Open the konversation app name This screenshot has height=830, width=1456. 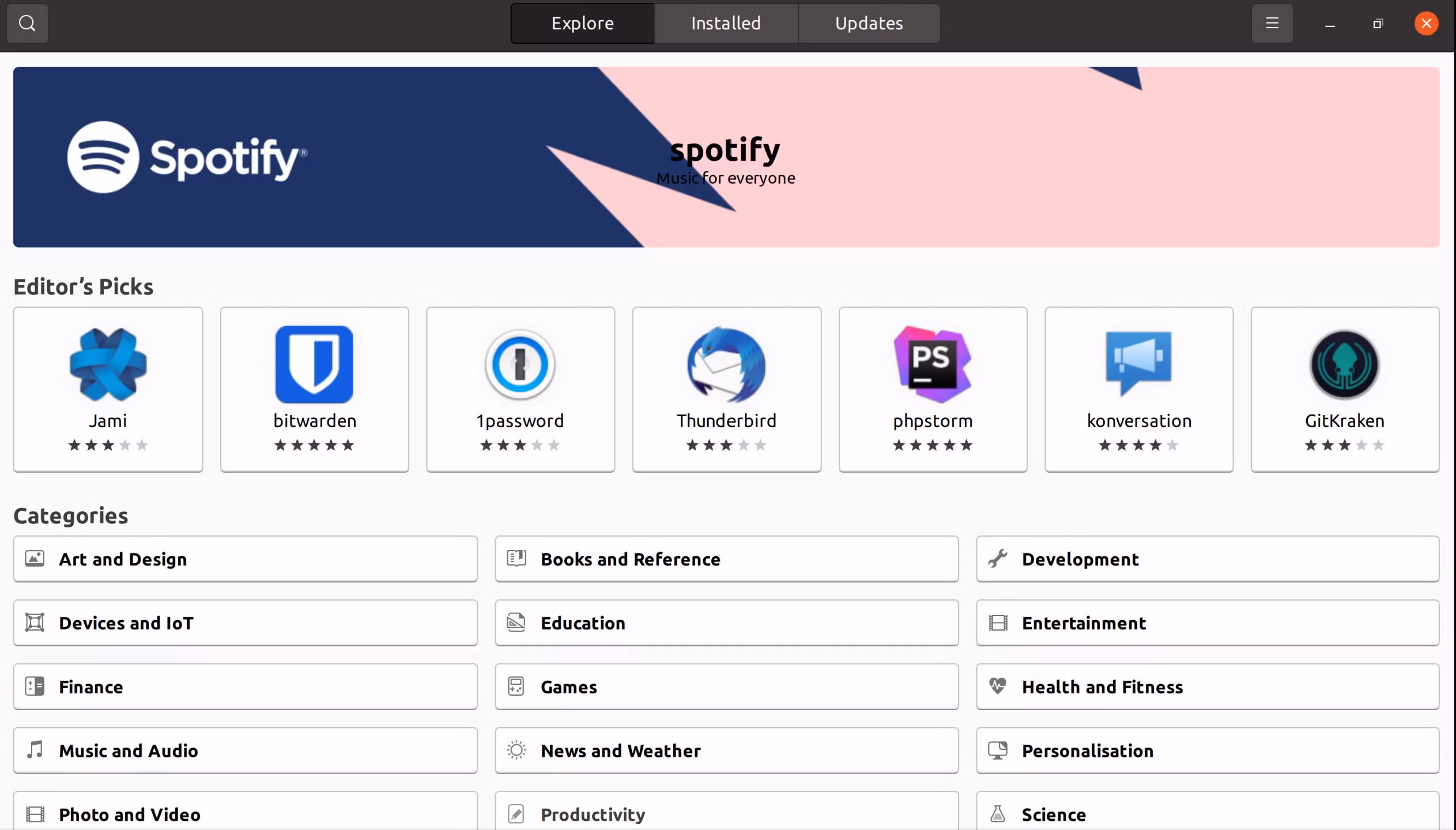[x=1139, y=421]
